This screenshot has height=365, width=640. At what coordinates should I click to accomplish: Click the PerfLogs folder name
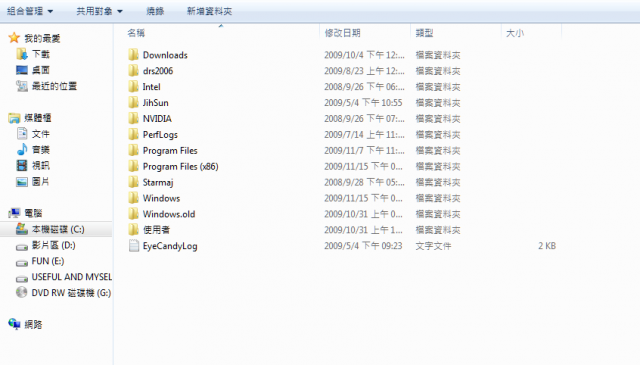click(x=160, y=134)
